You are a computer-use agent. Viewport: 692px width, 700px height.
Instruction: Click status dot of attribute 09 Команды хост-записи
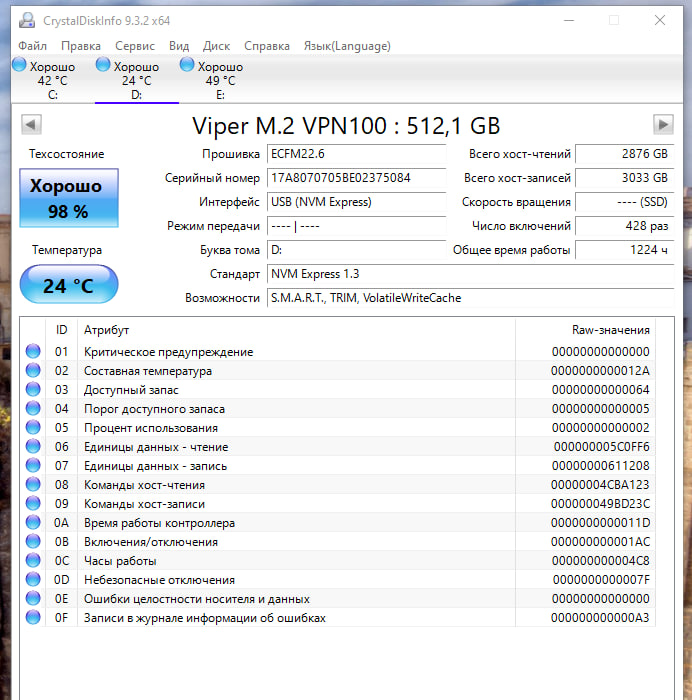(x=33, y=504)
